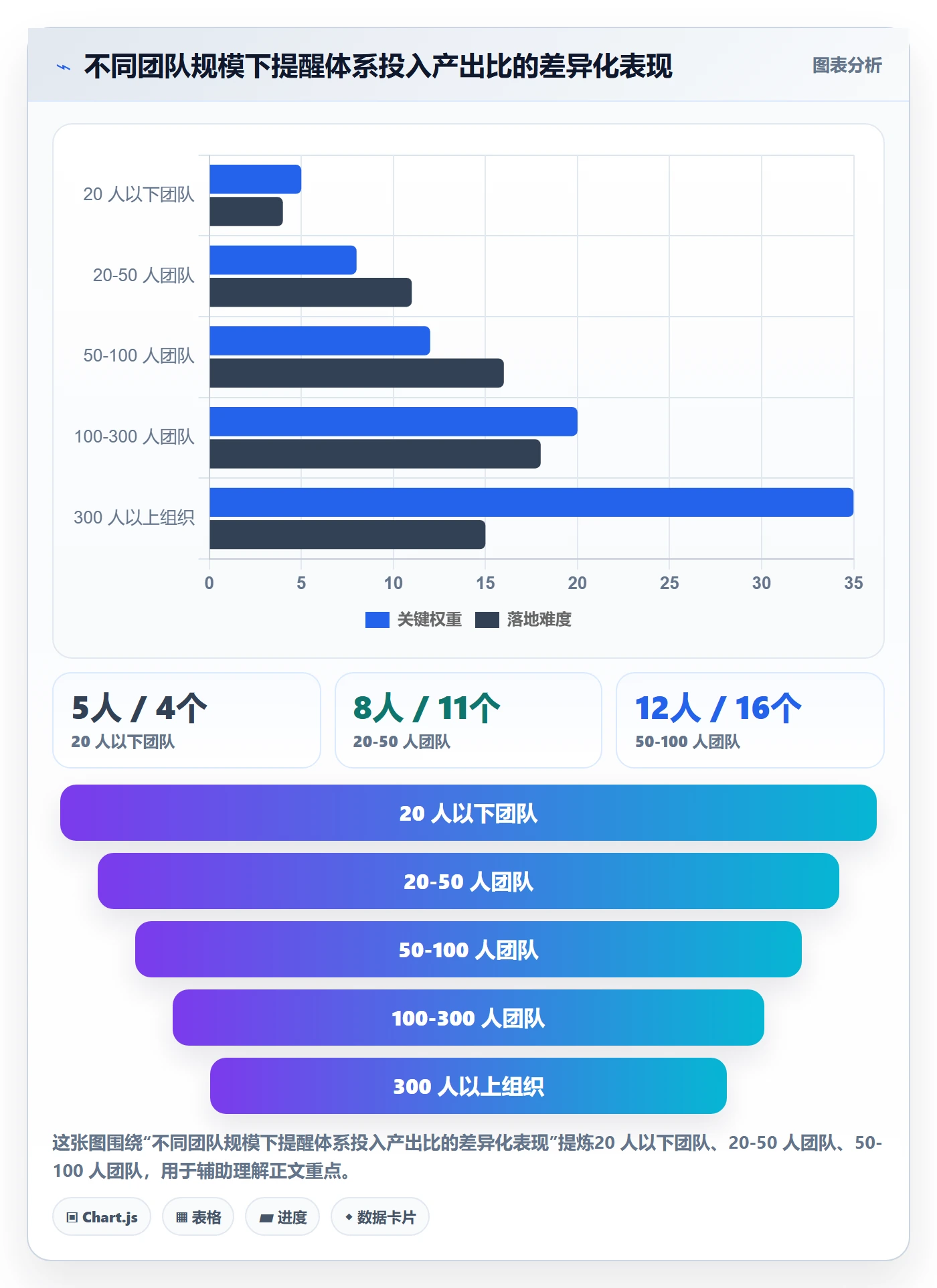Pick the blue bar in the 100-300 人团队 row
The image size is (937, 1288).
pos(394,422)
